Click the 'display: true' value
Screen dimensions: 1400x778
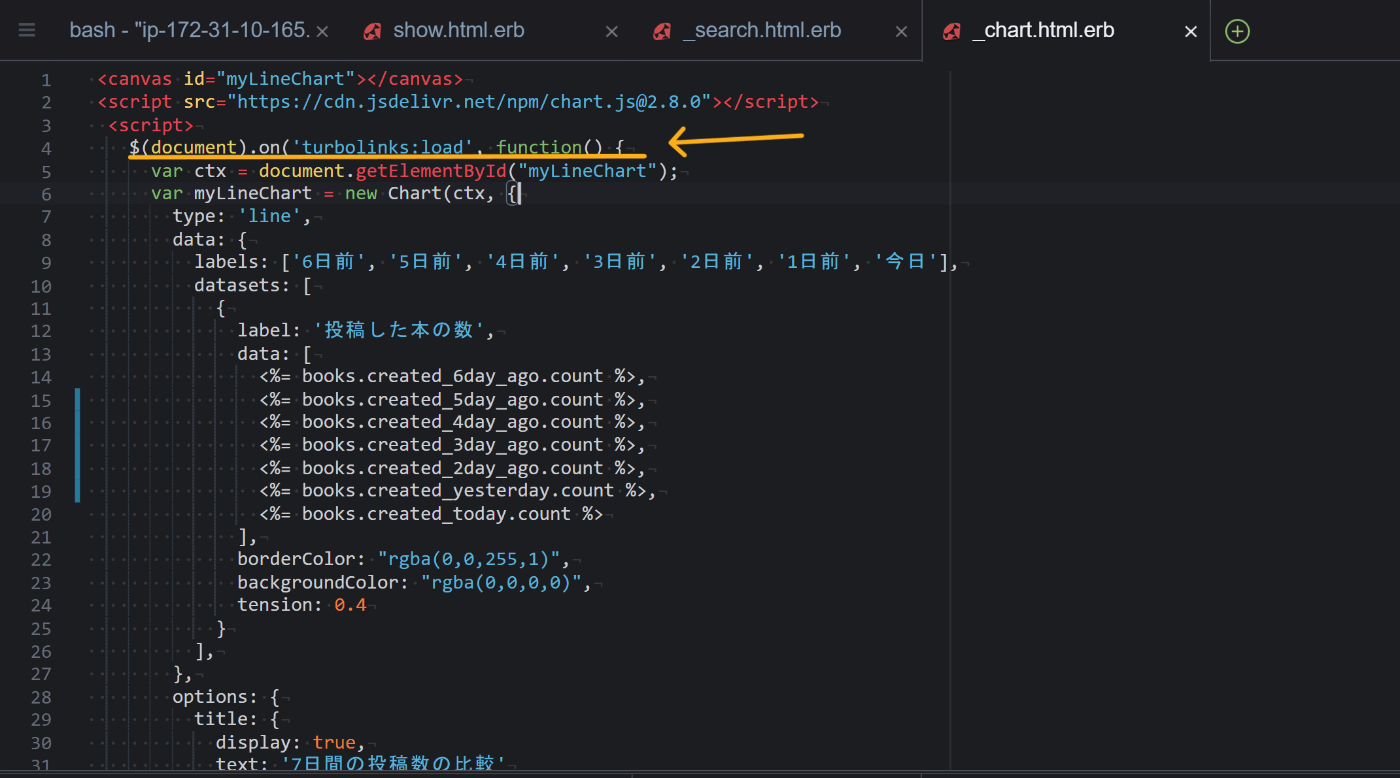[334, 743]
